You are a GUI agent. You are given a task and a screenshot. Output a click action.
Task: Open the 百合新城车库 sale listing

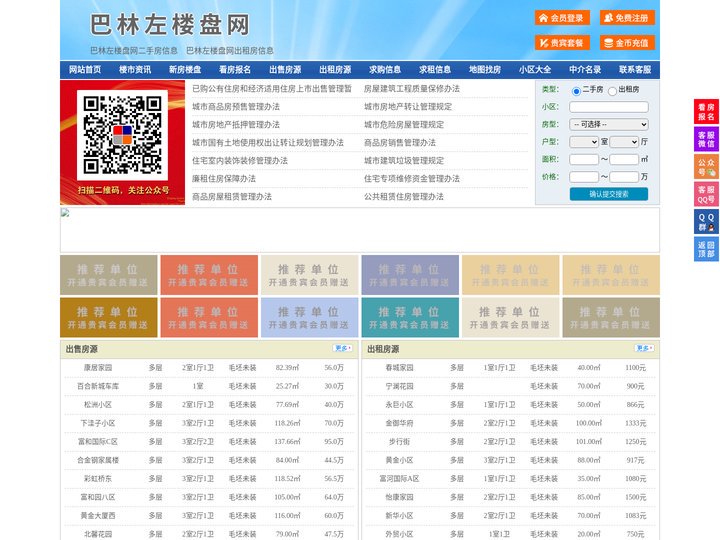click(x=98, y=386)
